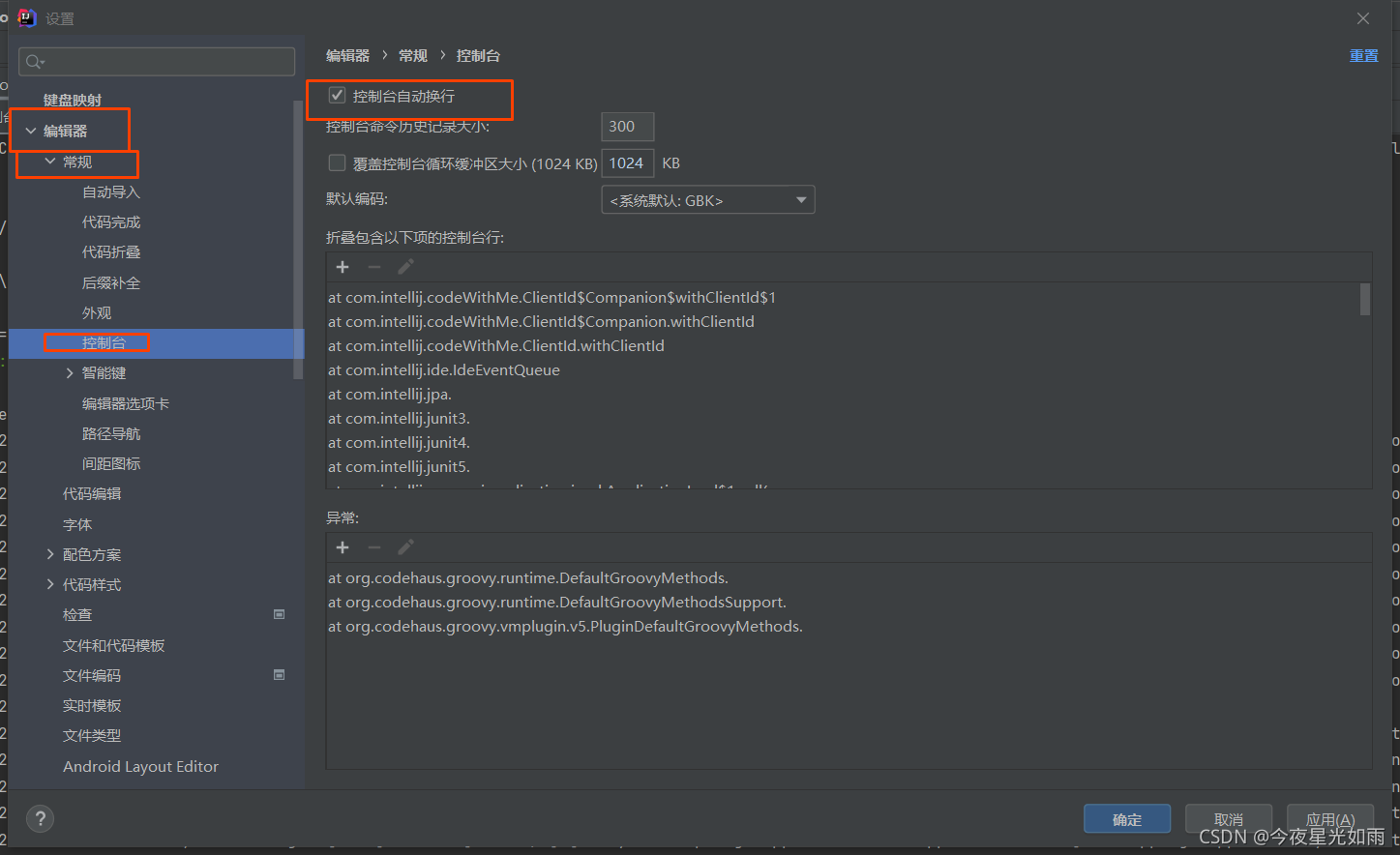Collapse the 编辑器 tree node
Screen dimensions: 1400x855
(x=31, y=131)
